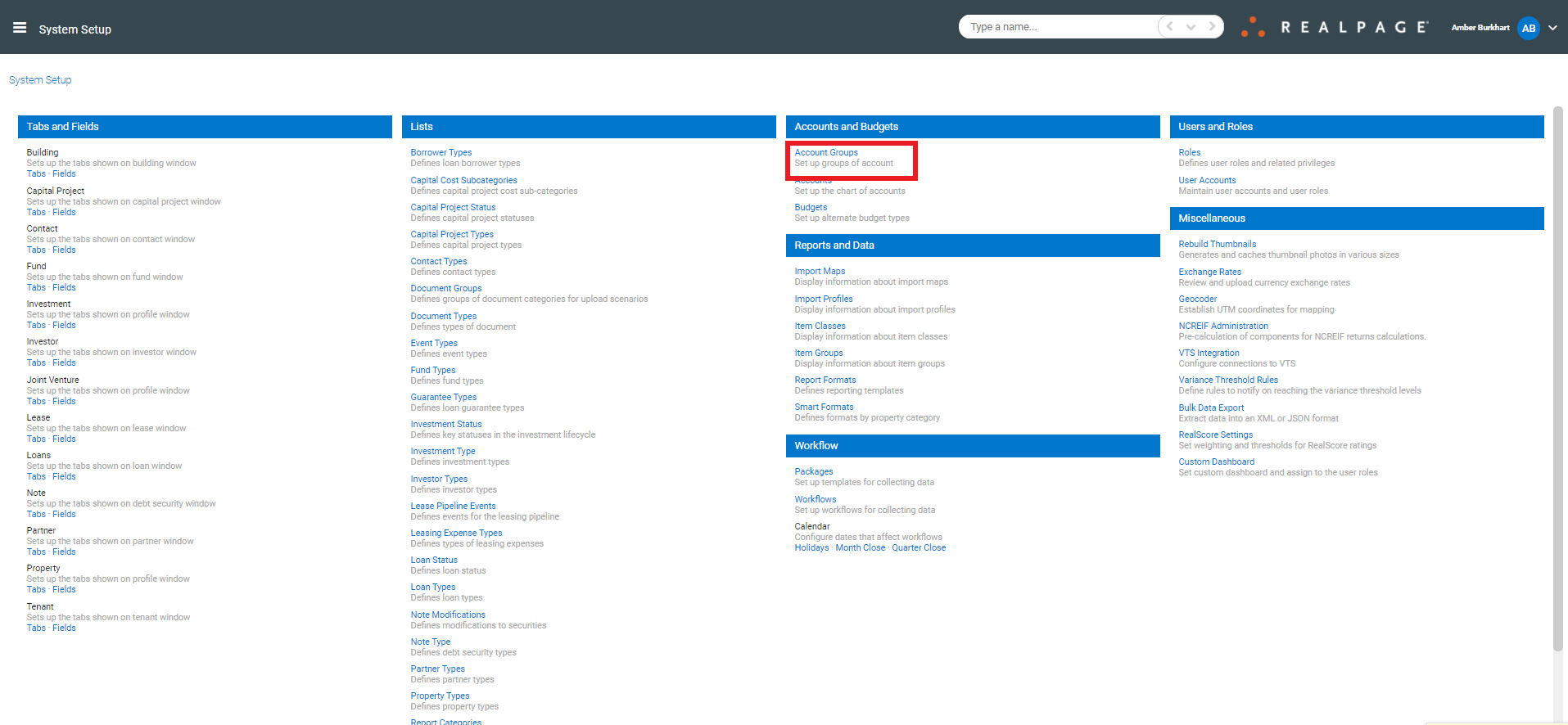The height and width of the screenshot is (725, 1568).
Task: Open Lease Pipeline Events list
Action: pyautogui.click(x=453, y=506)
